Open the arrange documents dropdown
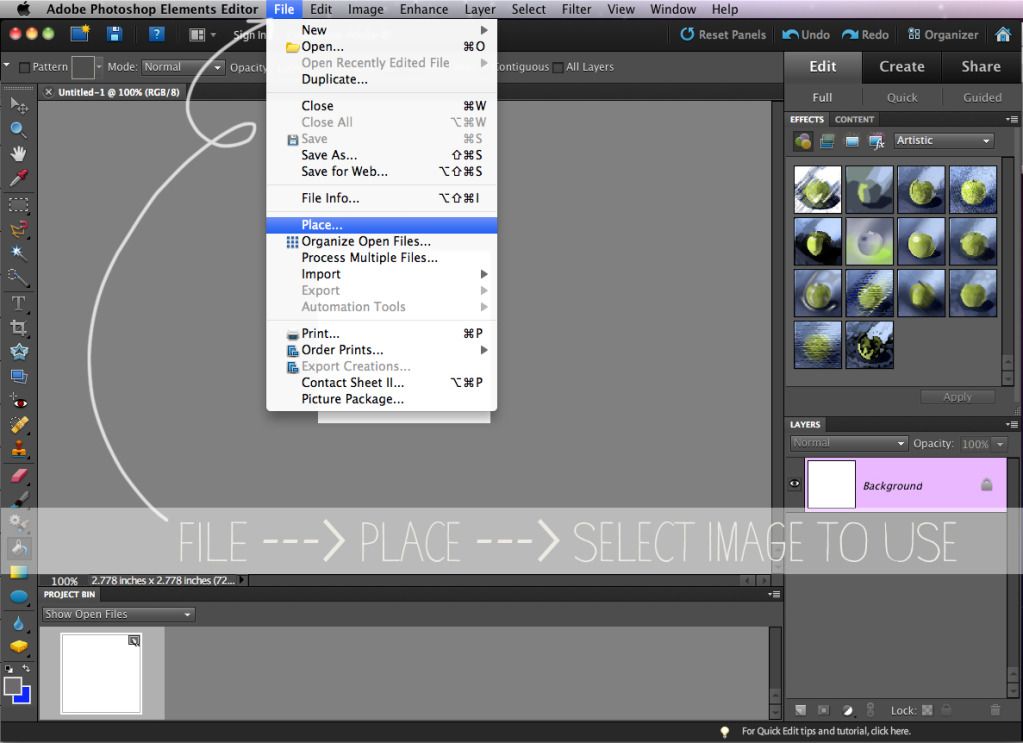This screenshot has width=1023, height=743. click(202, 35)
